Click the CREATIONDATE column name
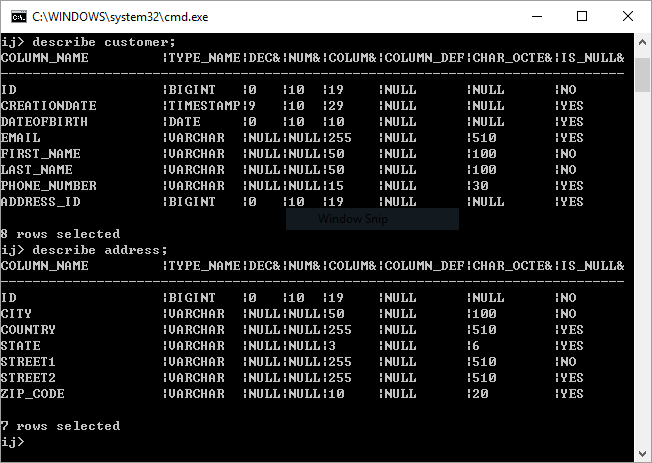This screenshot has height=463, width=652. pyautogui.click(x=49, y=106)
